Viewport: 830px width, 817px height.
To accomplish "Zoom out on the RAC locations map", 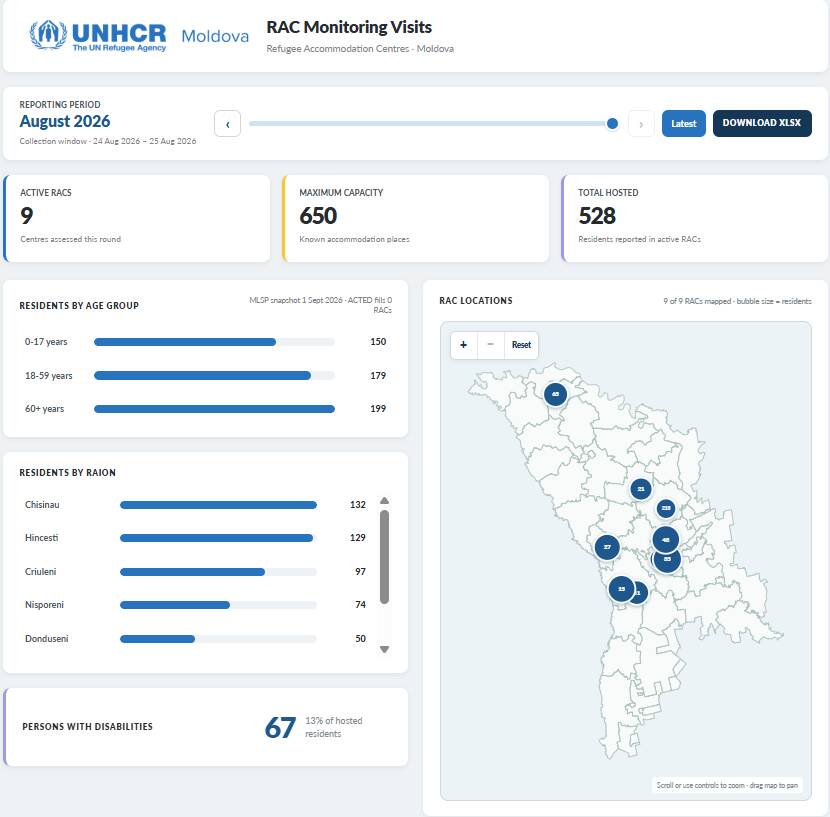I will (x=491, y=345).
